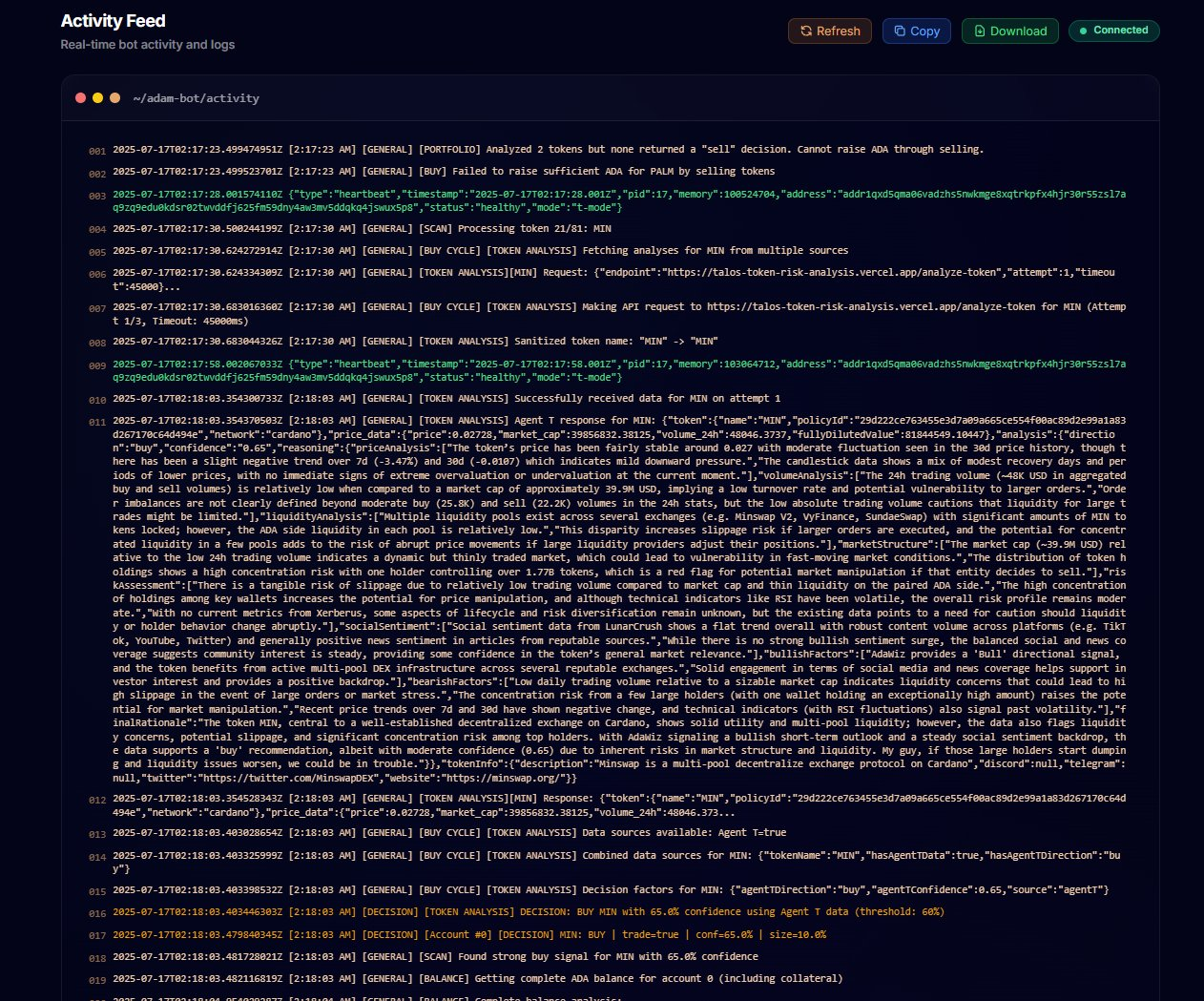Screen dimensions: 1204x1001
Task: Click the orange dot in terminal header
Action: tap(114, 98)
